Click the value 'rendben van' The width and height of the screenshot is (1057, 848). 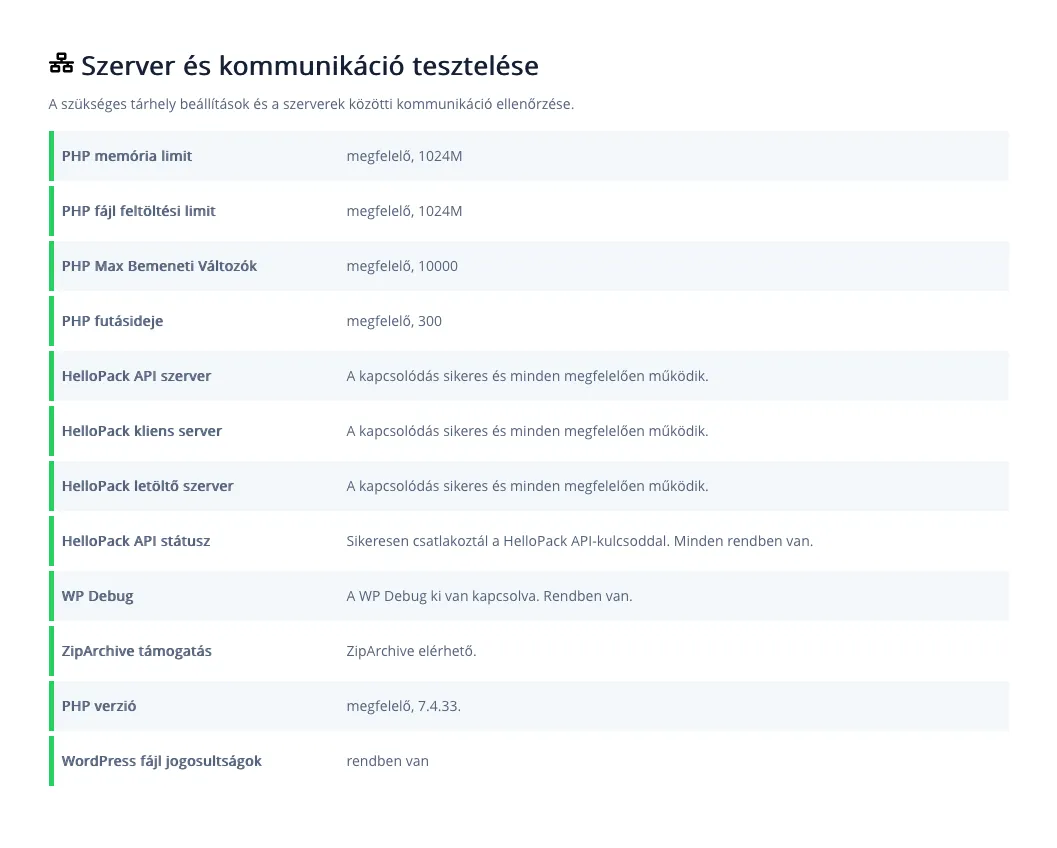[x=388, y=761]
